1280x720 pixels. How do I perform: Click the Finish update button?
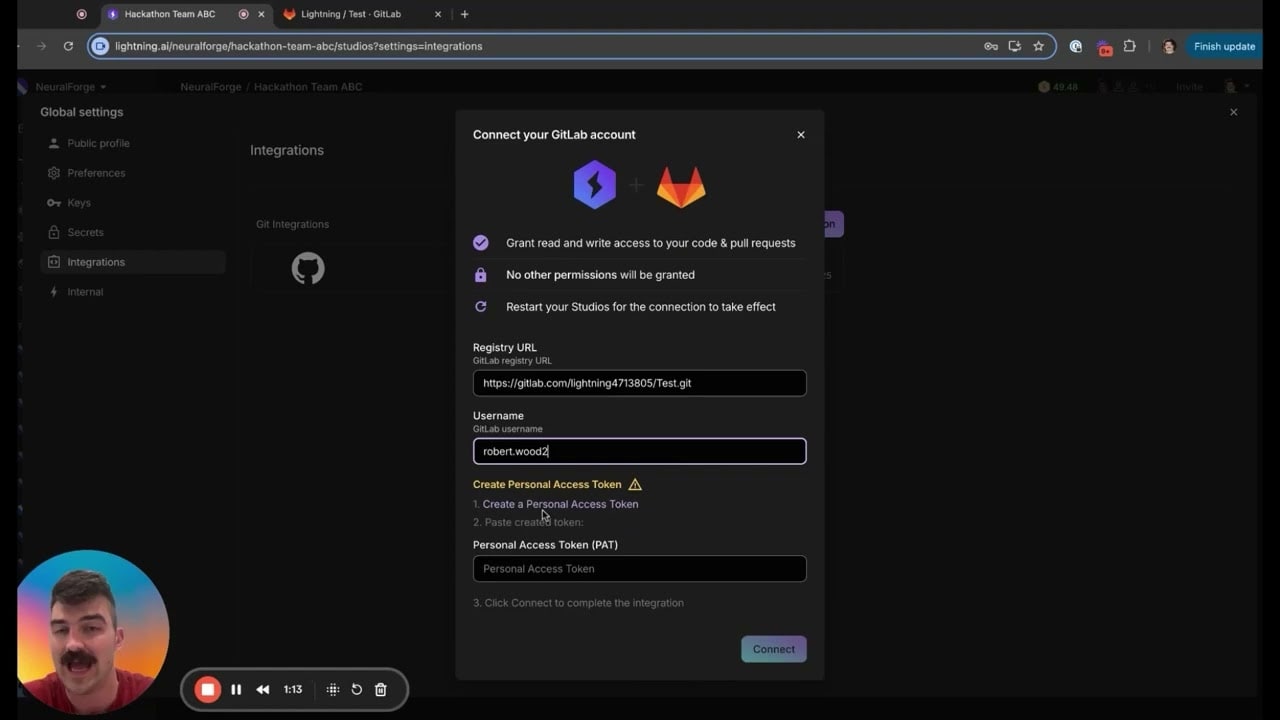pos(1224,46)
